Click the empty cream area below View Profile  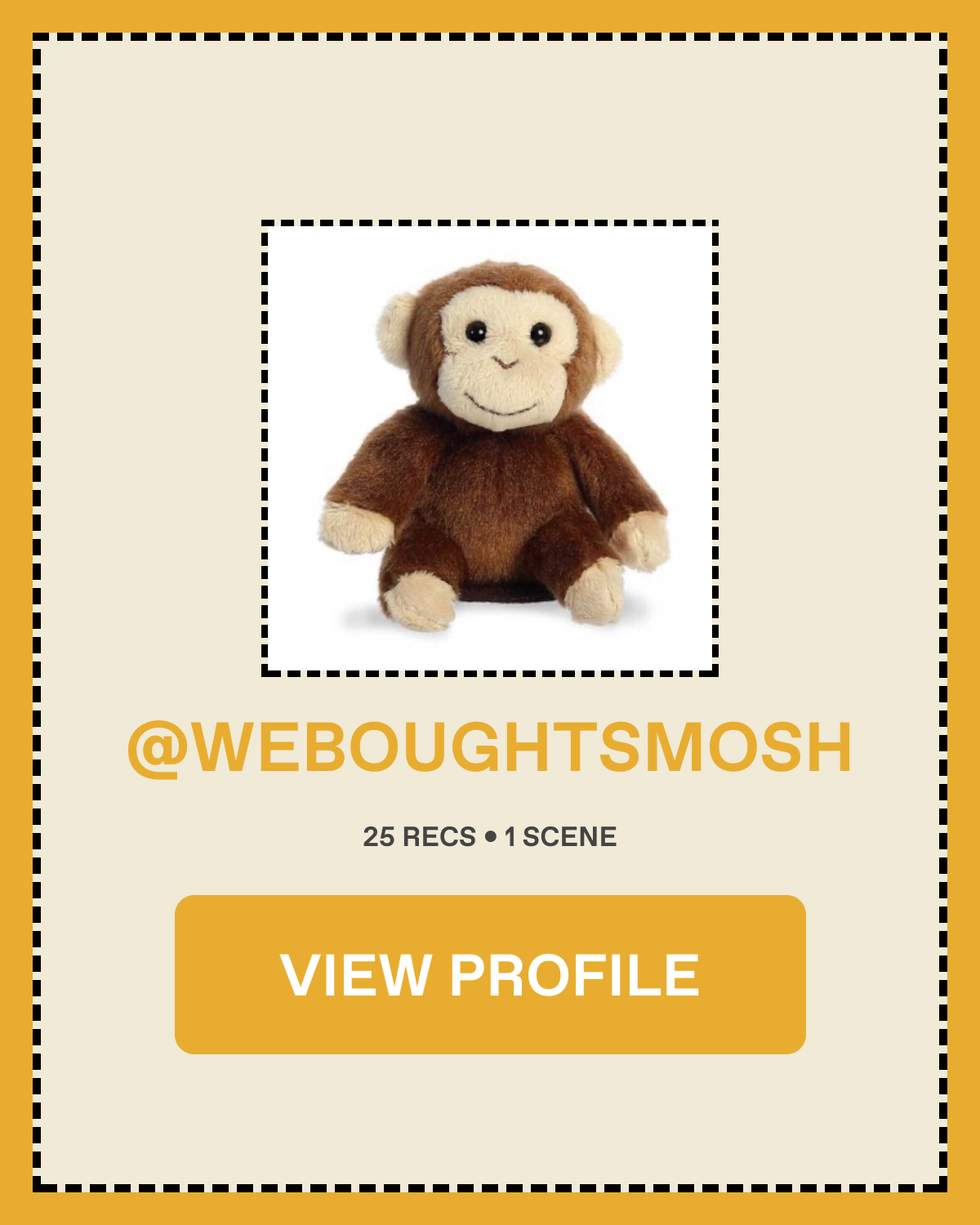(490, 1119)
